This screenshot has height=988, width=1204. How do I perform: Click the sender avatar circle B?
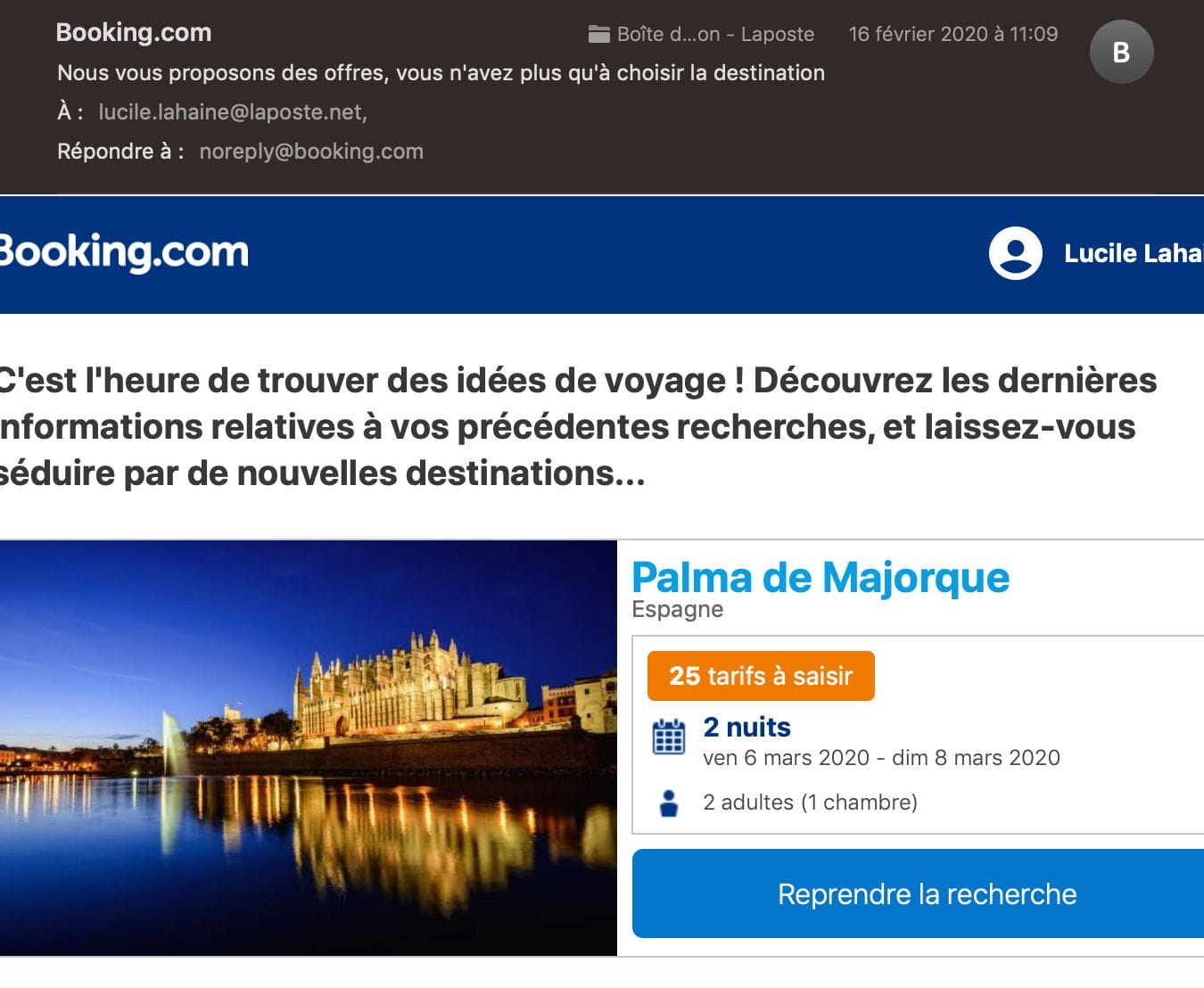[x=1121, y=52]
